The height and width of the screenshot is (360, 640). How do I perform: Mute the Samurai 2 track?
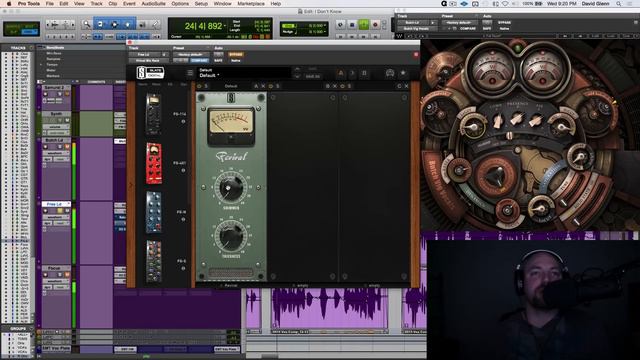click(67, 94)
